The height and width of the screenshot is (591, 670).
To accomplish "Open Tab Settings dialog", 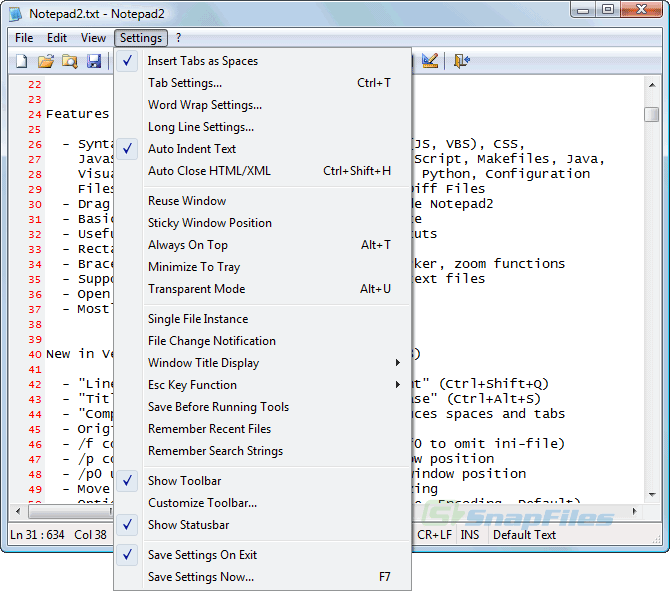I will pyautogui.click(x=262, y=83).
